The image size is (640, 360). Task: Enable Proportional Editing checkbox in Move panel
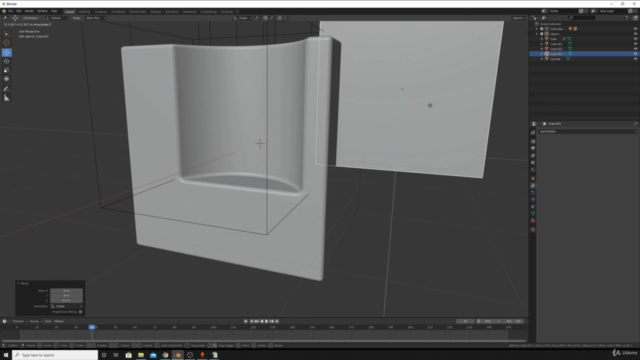click(80, 312)
